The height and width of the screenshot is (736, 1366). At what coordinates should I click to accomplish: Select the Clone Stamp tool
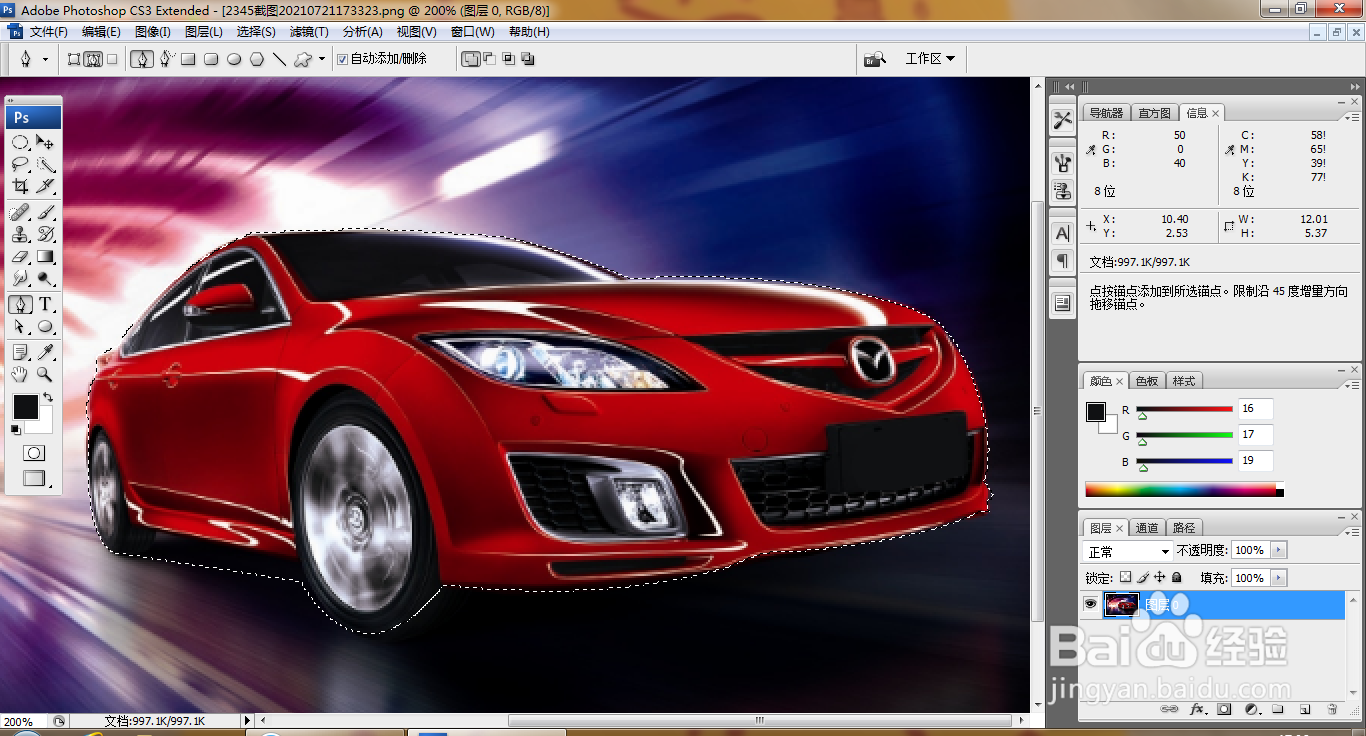click(x=20, y=234)
